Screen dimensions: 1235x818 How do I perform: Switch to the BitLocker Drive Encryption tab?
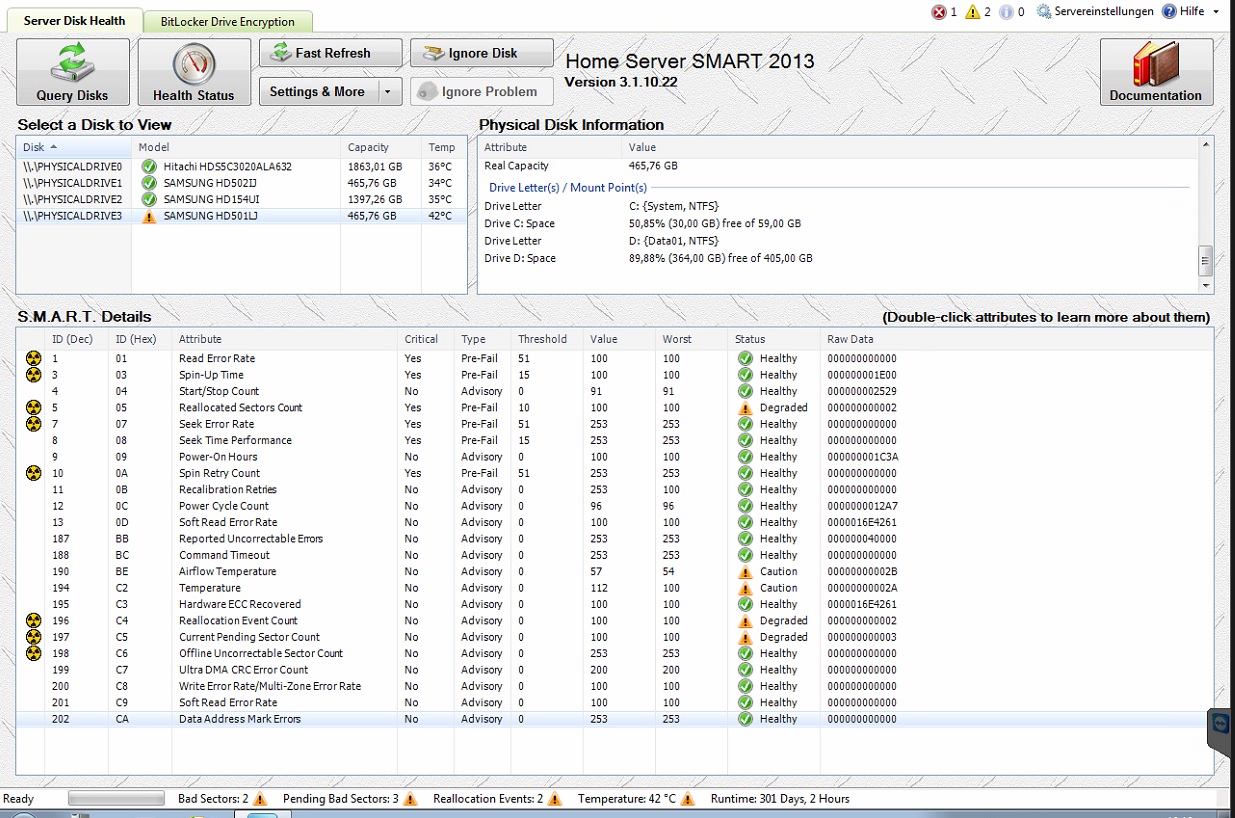coord(227,20)
